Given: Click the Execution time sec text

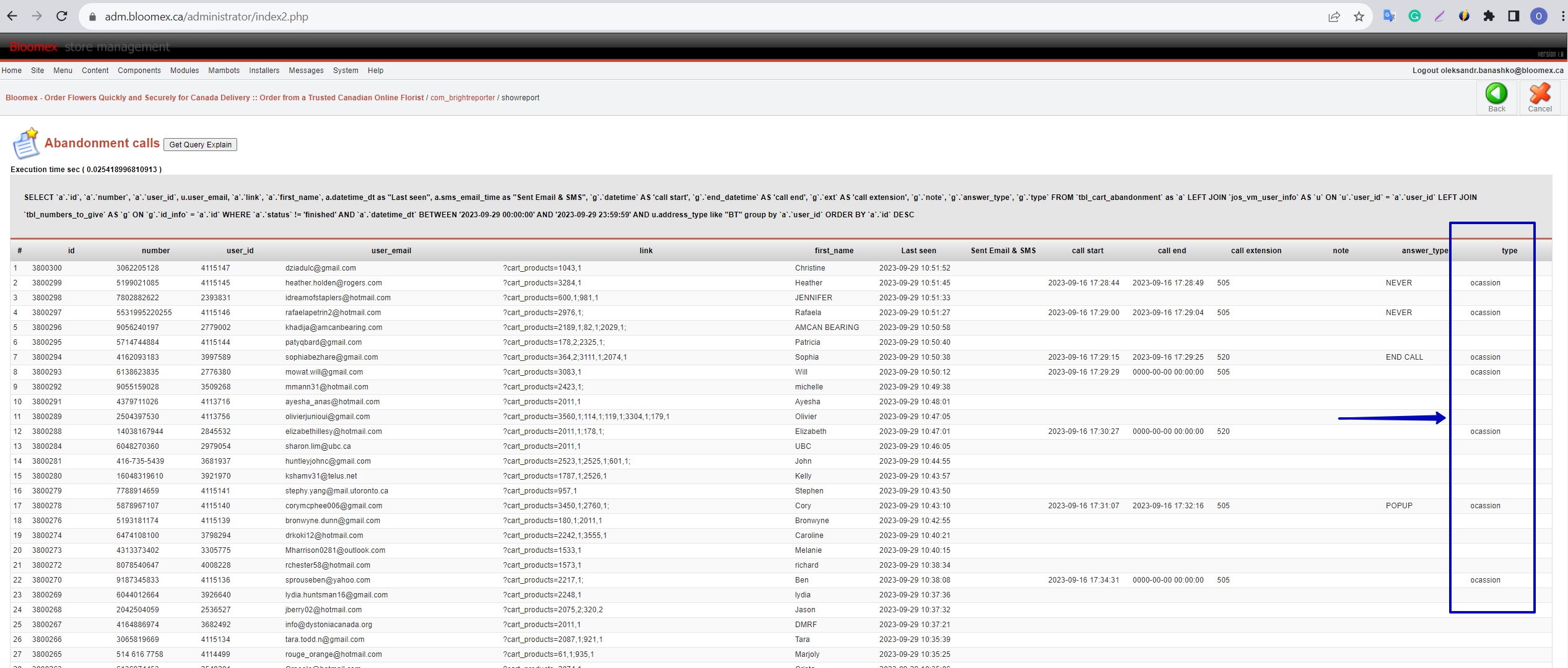Looking at the screenshot, I should tap(86, 170).
